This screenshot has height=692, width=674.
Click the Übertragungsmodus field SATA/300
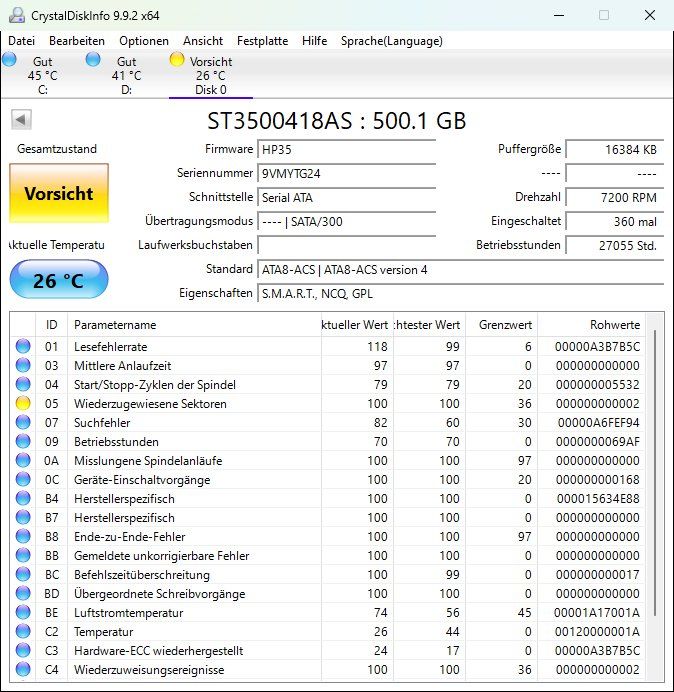coord(347,222)
